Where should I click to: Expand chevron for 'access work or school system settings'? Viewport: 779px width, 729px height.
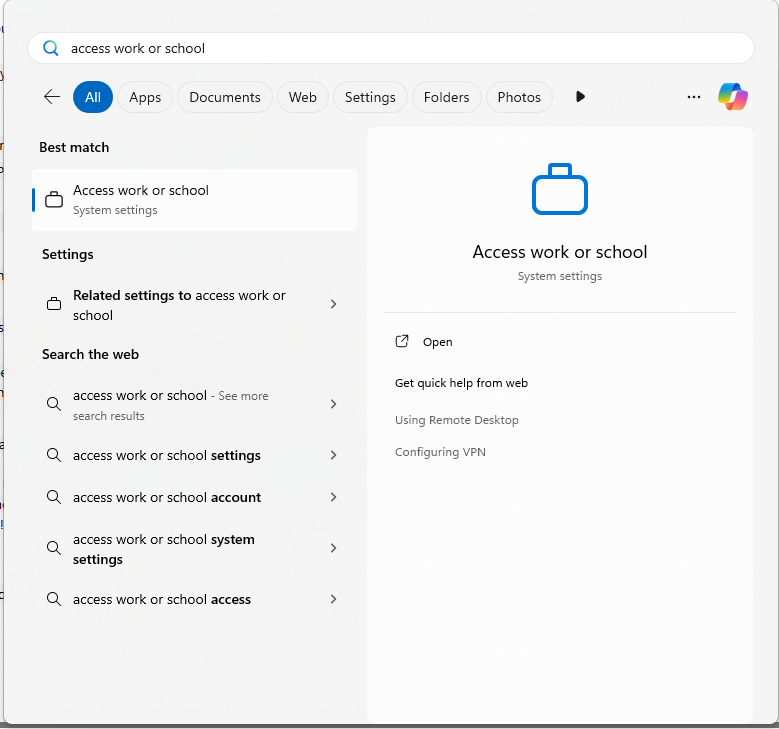coord(333,548)
